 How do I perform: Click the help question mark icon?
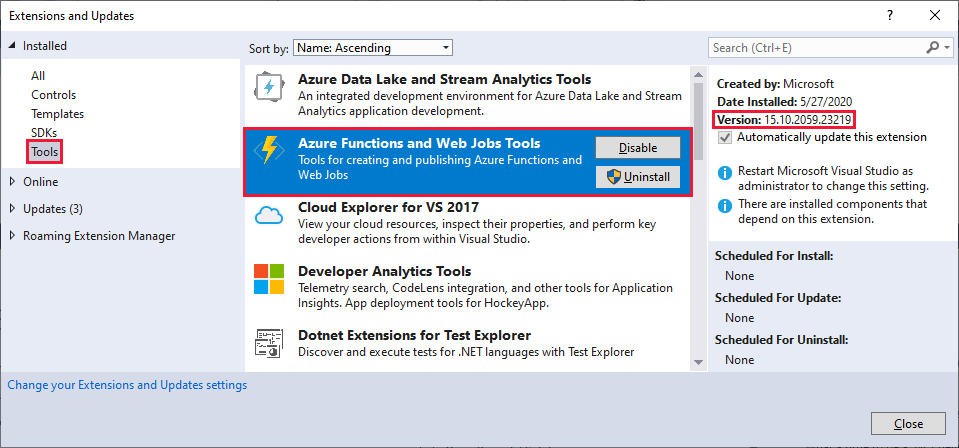tap(891, 16)
